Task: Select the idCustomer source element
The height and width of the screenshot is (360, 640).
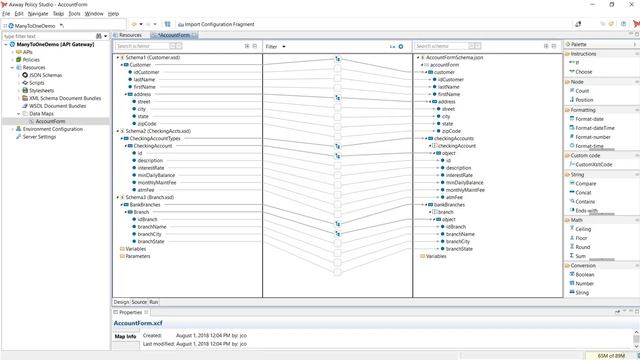Action: pyautogui.click(x=146, y=72)
